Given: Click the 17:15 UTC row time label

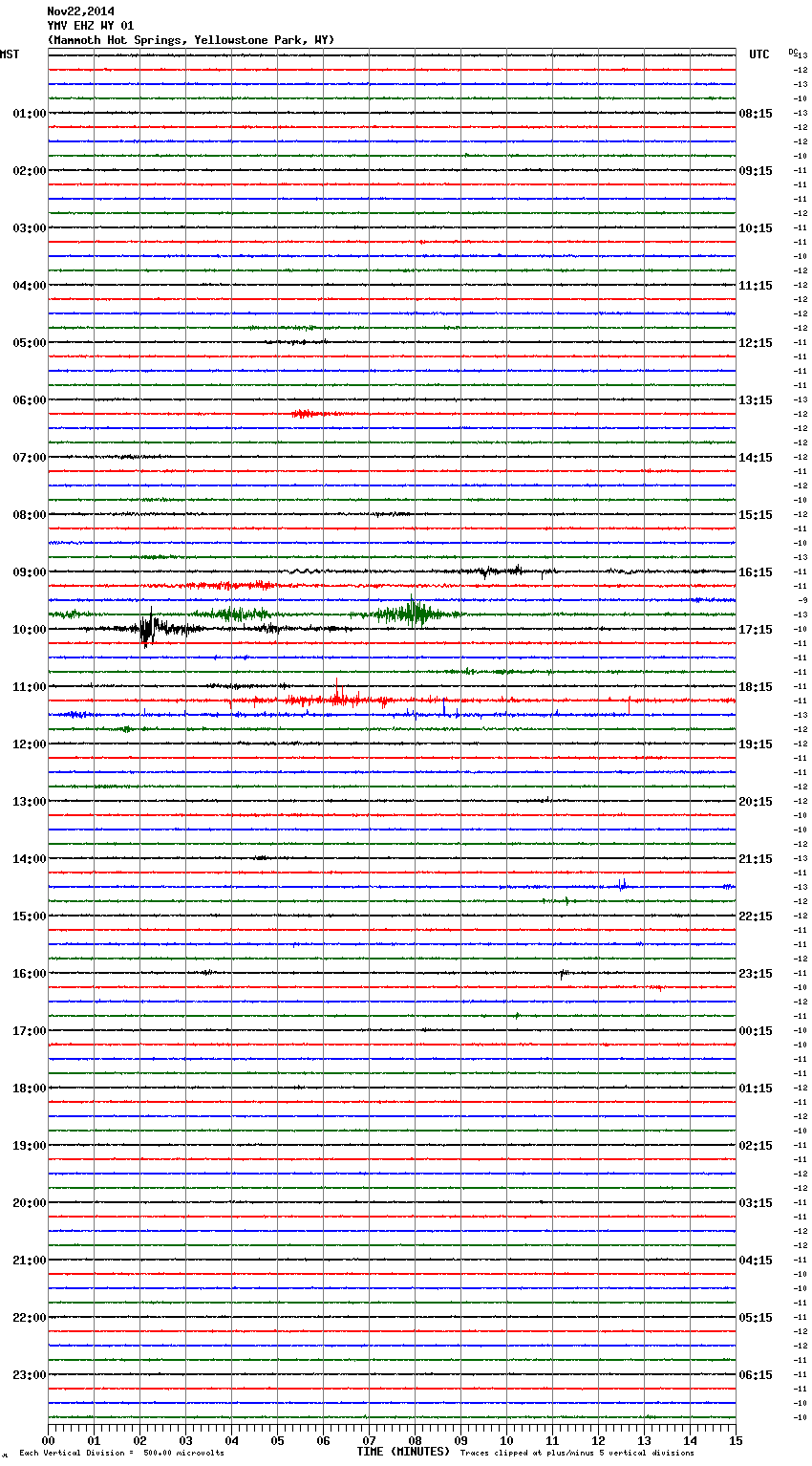Looking at the screenshot, I should [x=756, y=630].
